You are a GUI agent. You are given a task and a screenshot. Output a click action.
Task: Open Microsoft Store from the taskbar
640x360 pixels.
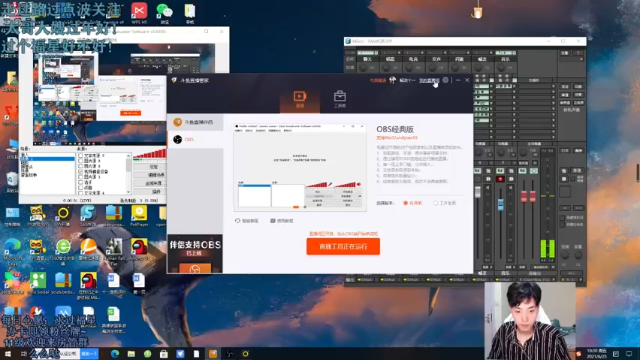pos(164,354)
